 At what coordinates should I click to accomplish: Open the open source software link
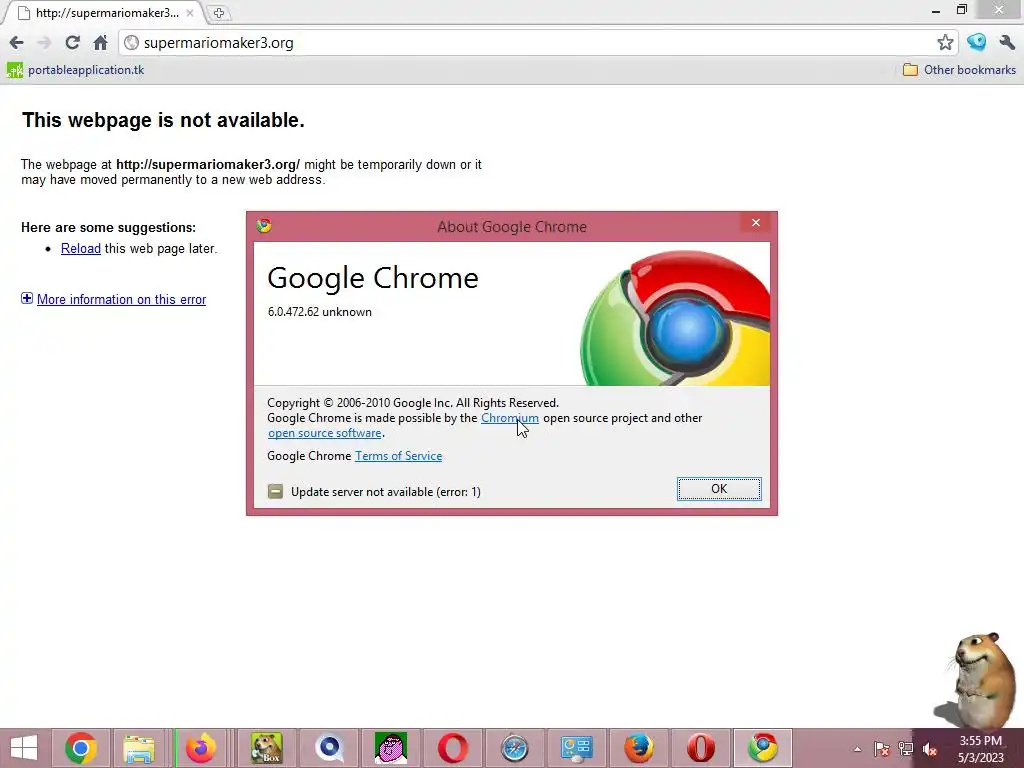pos(325,433)
